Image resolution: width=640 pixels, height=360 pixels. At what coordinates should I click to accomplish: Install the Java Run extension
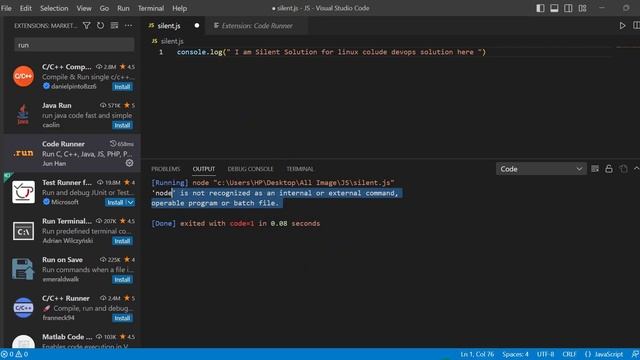point(122,125)
